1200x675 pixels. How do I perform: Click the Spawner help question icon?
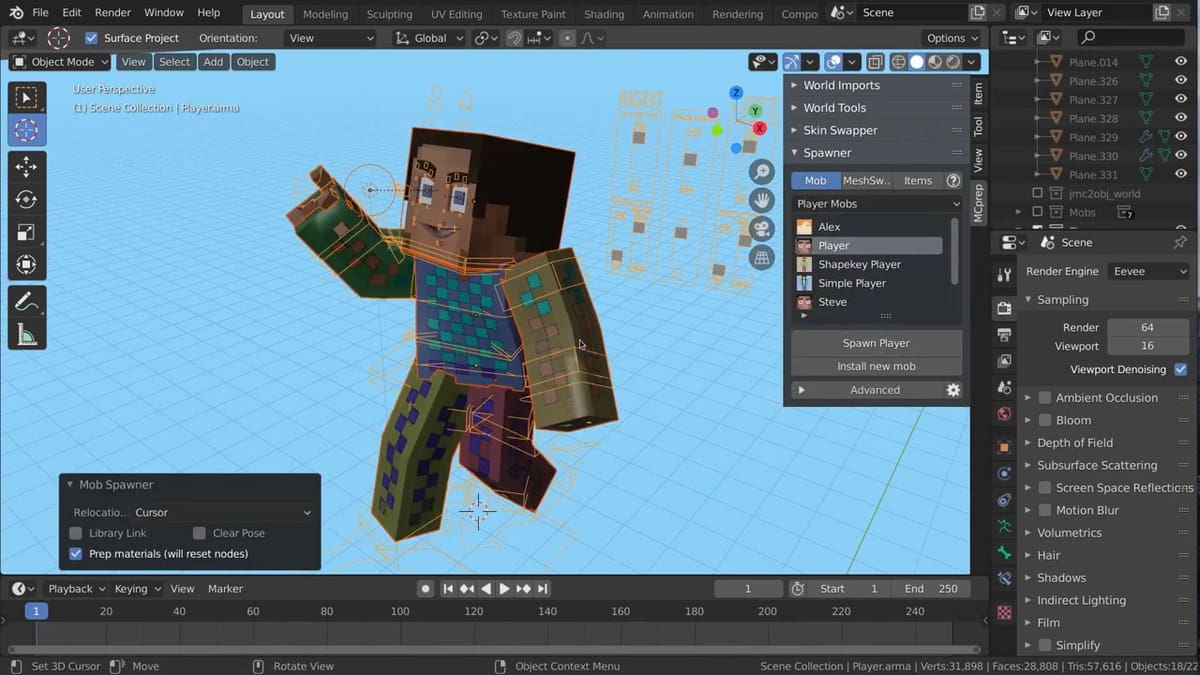(x=953, y=181)
